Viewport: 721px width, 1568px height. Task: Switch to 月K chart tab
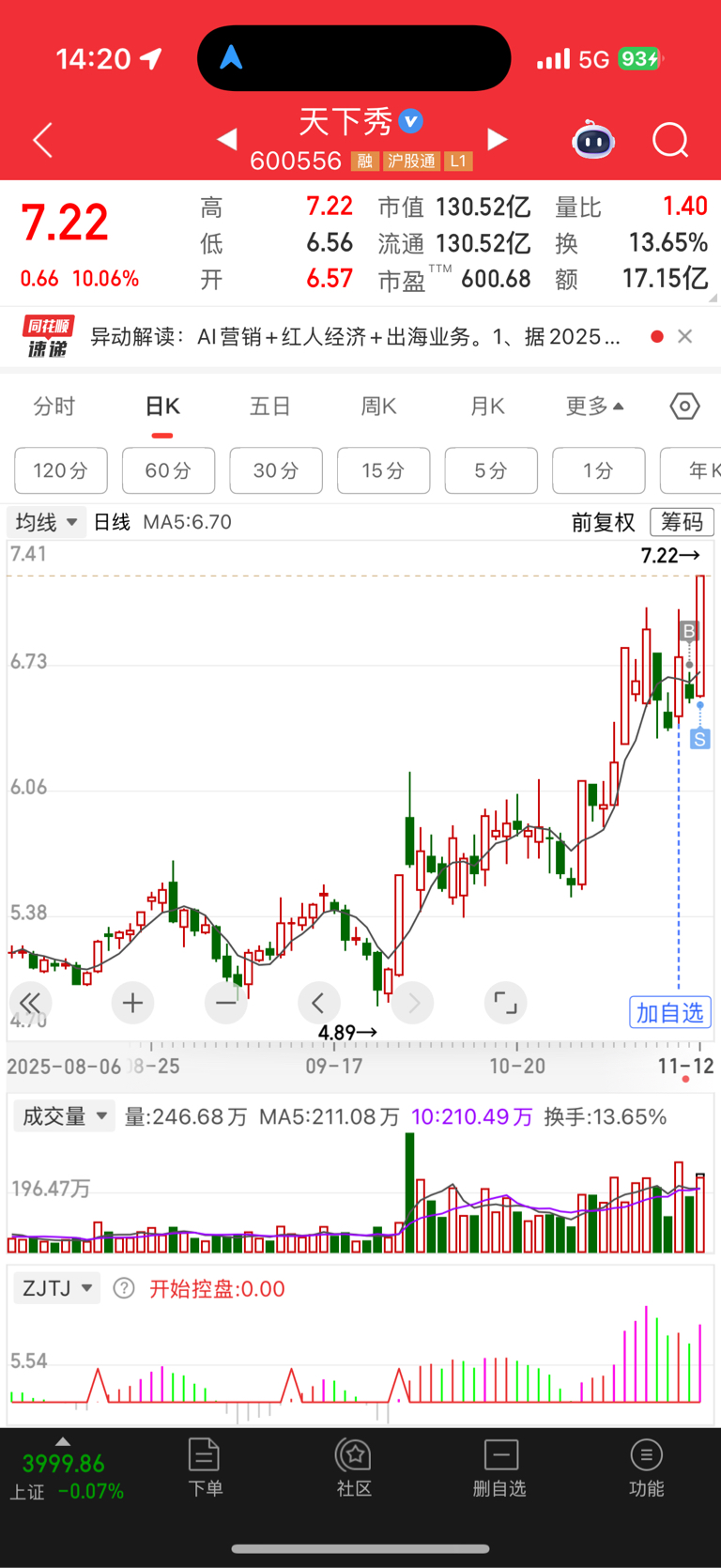[487, 407]
